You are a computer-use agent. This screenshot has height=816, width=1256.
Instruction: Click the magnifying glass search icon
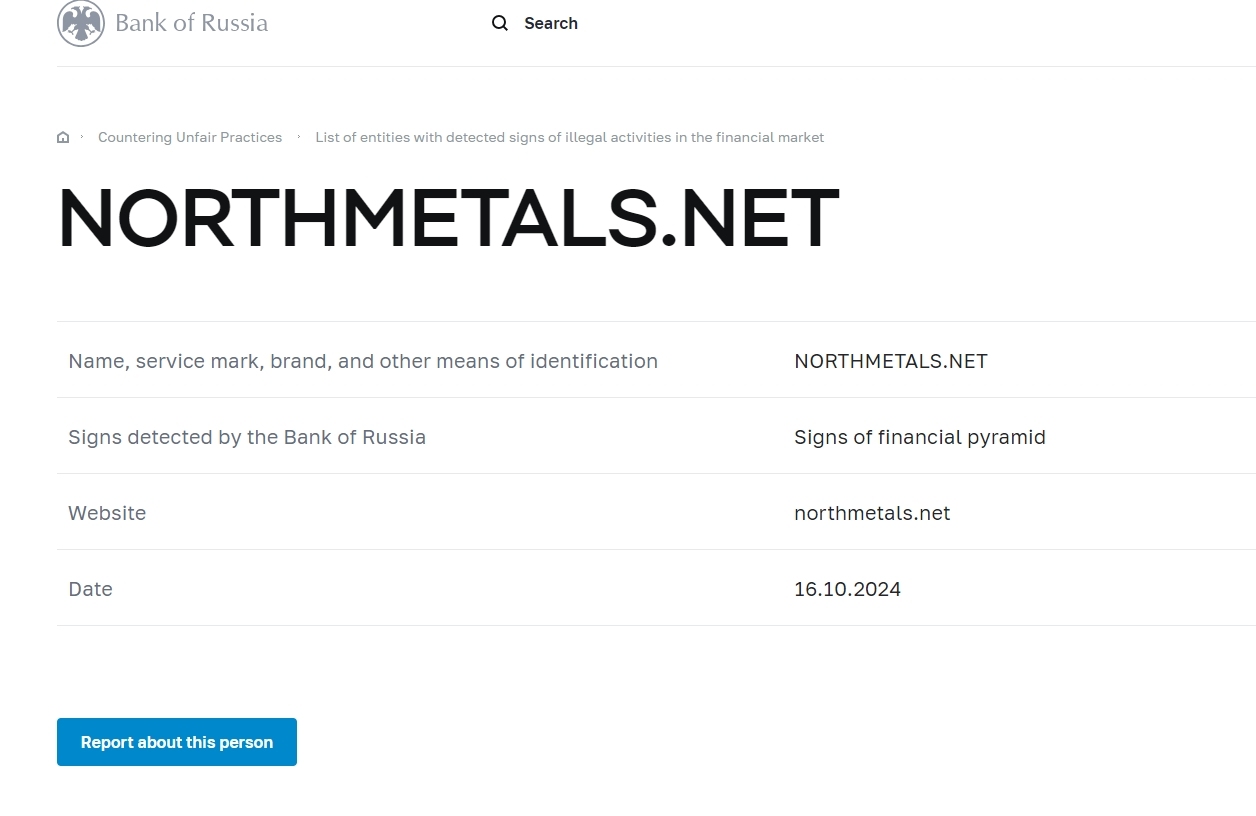pos(500,23)
